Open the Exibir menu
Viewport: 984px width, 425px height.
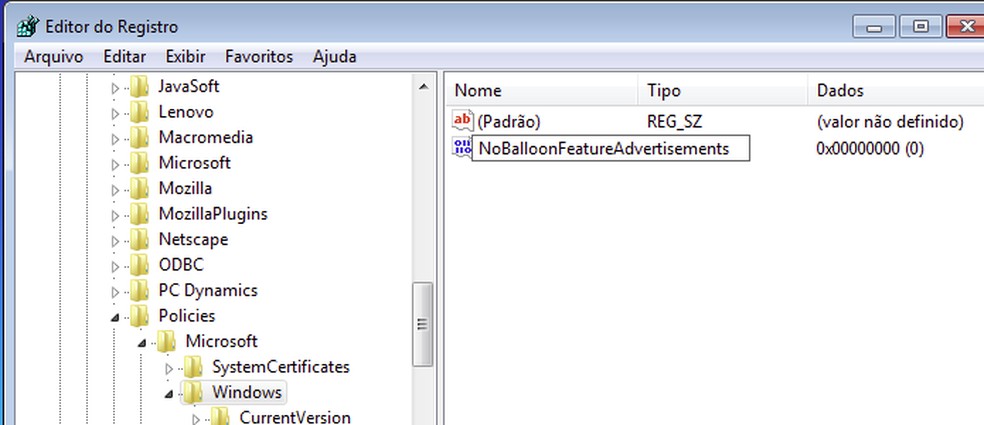(185, 56)
